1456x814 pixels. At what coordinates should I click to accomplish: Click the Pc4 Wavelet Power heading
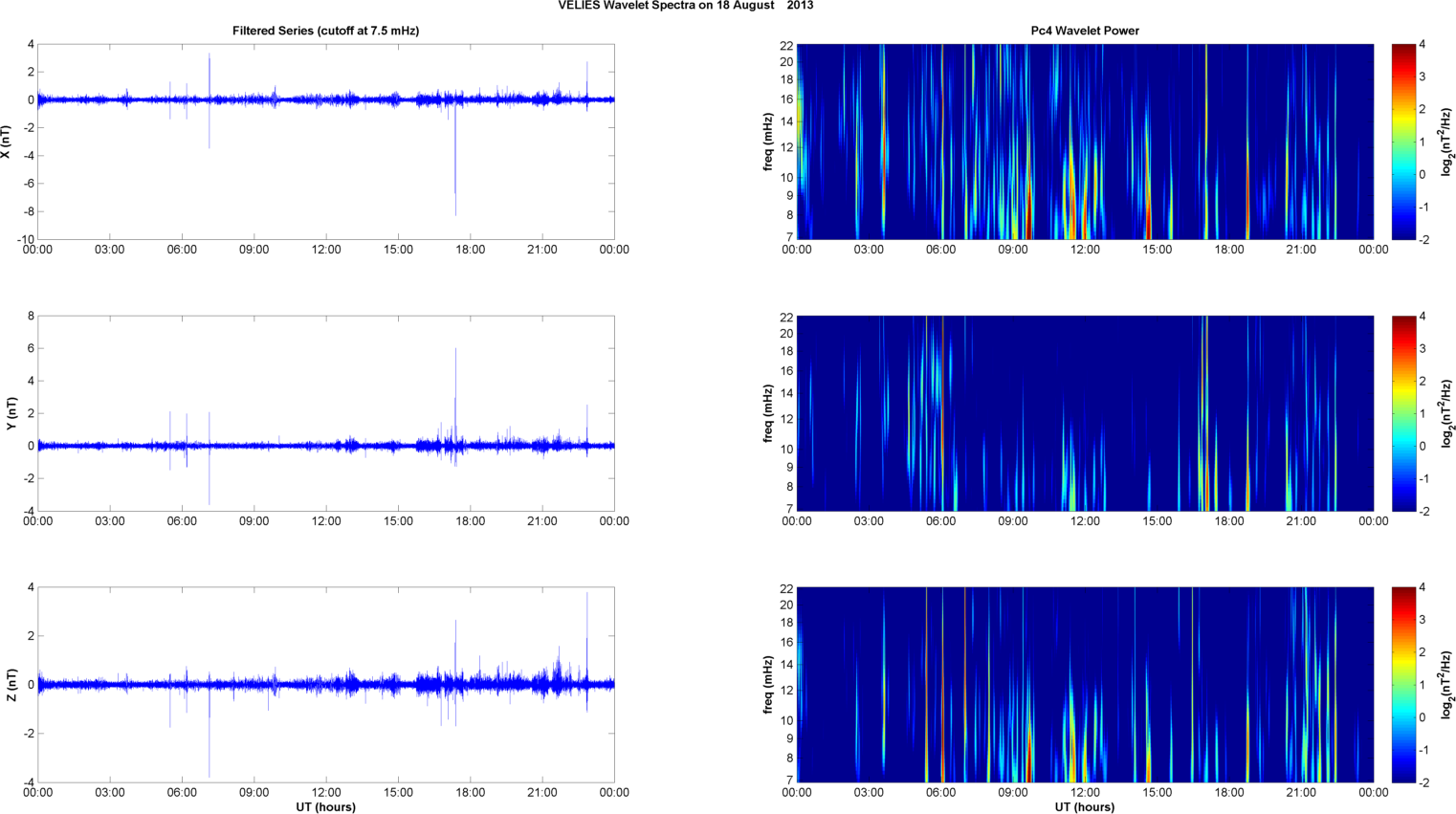click(x=1085, y=31)
